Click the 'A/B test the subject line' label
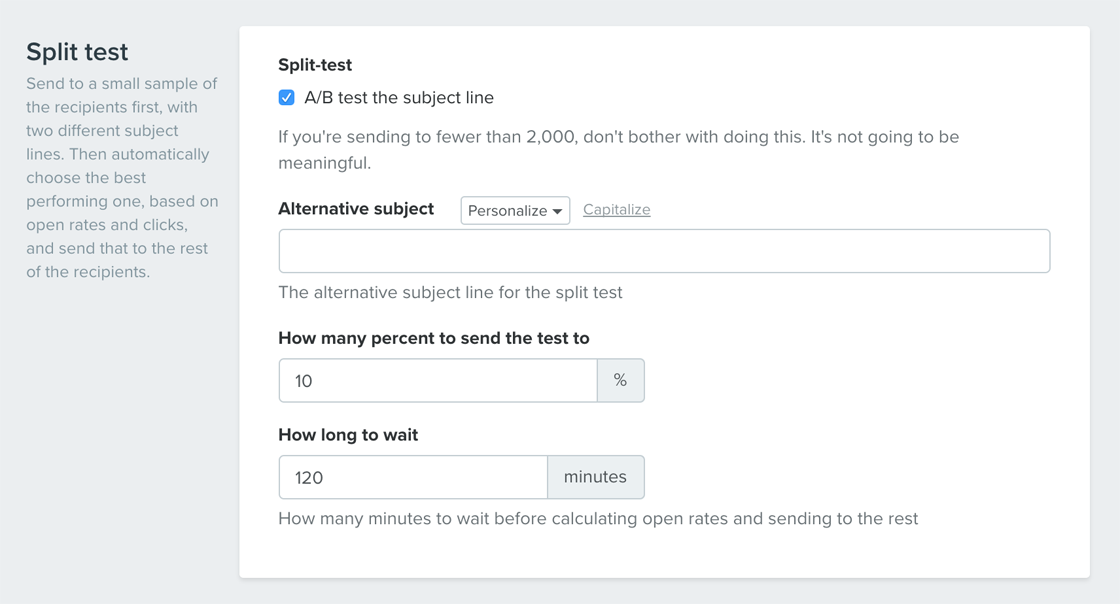1120x604 pixels. [x=399, y=98]
